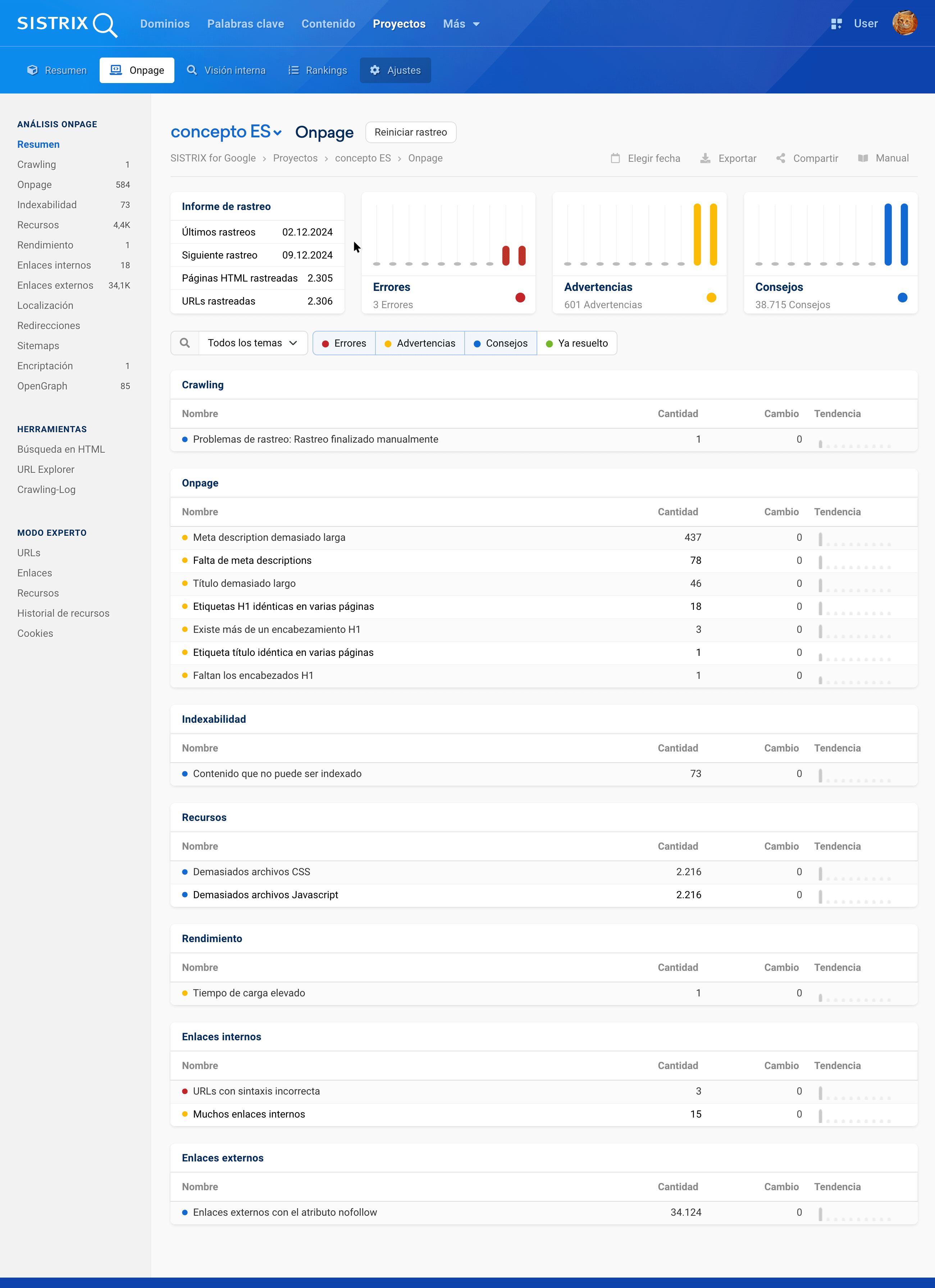
Task: Click the calendar icon for Elegir fecha
Action: 615,159
